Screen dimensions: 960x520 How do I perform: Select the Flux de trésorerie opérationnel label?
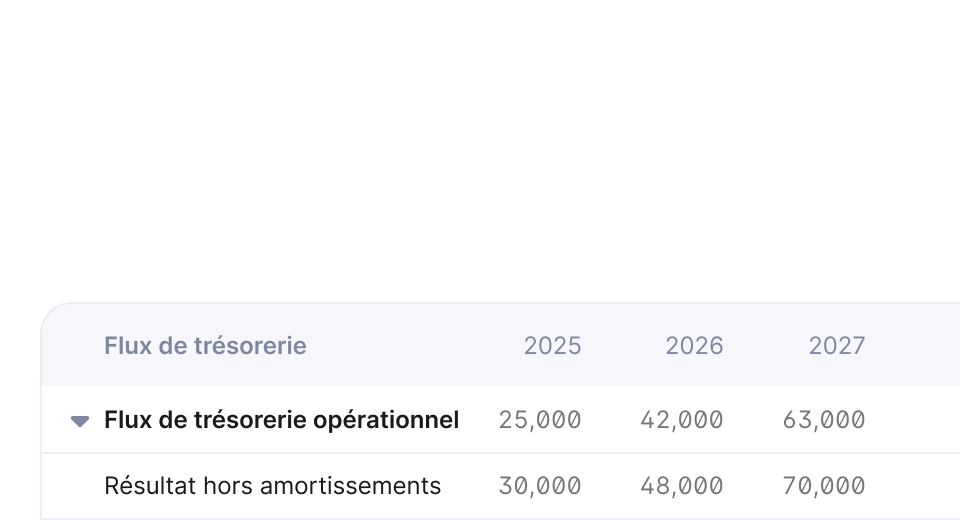click(x=281, y=420)
